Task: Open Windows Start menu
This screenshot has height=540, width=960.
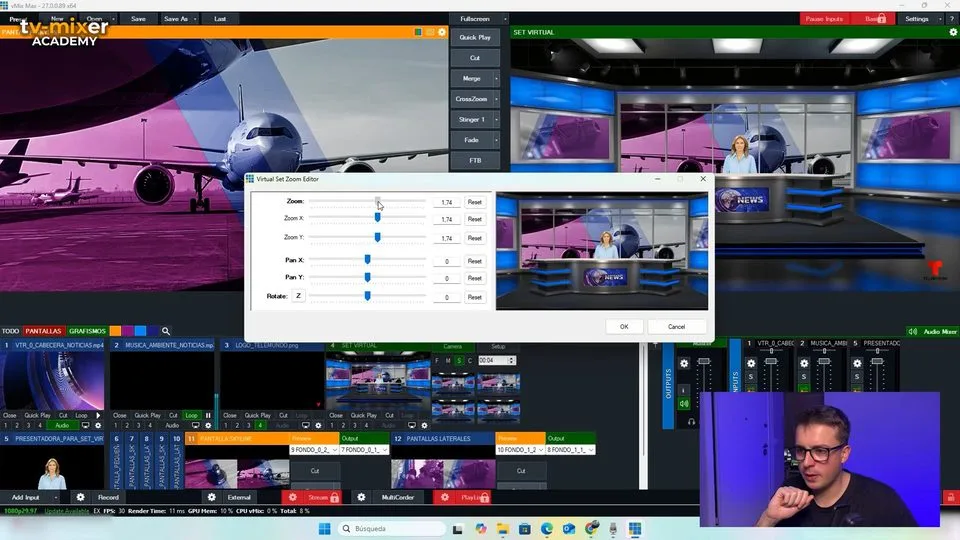Action: point(324,528)
